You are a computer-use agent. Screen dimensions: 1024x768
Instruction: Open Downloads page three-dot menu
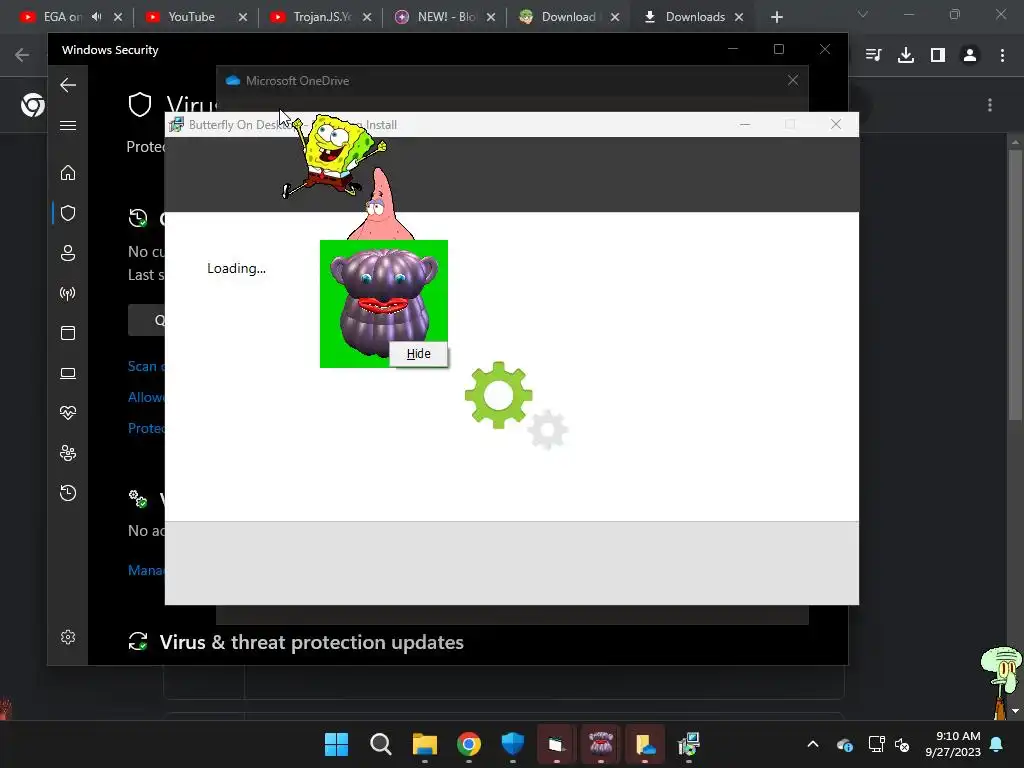[990, 105]
